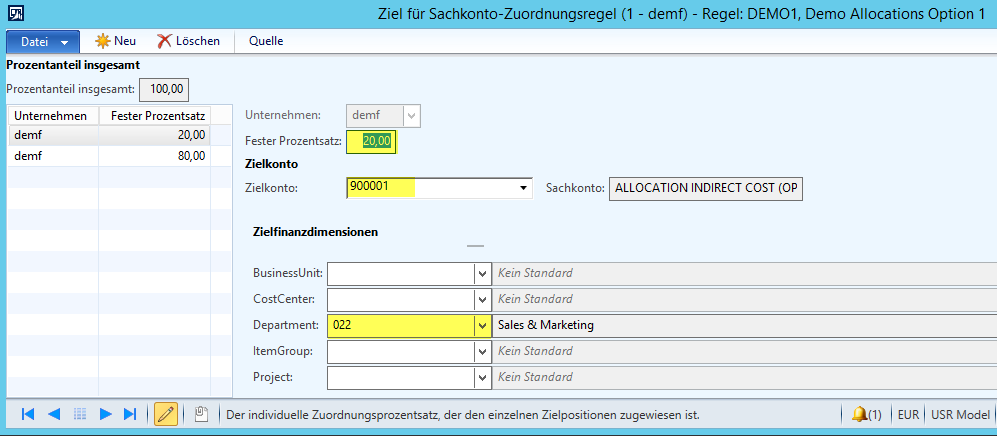Image resolution: width=997 pixels, height=436 pixels.
Task: Expand the Department dimension dropdown
Action: click(x=481, y=325)
